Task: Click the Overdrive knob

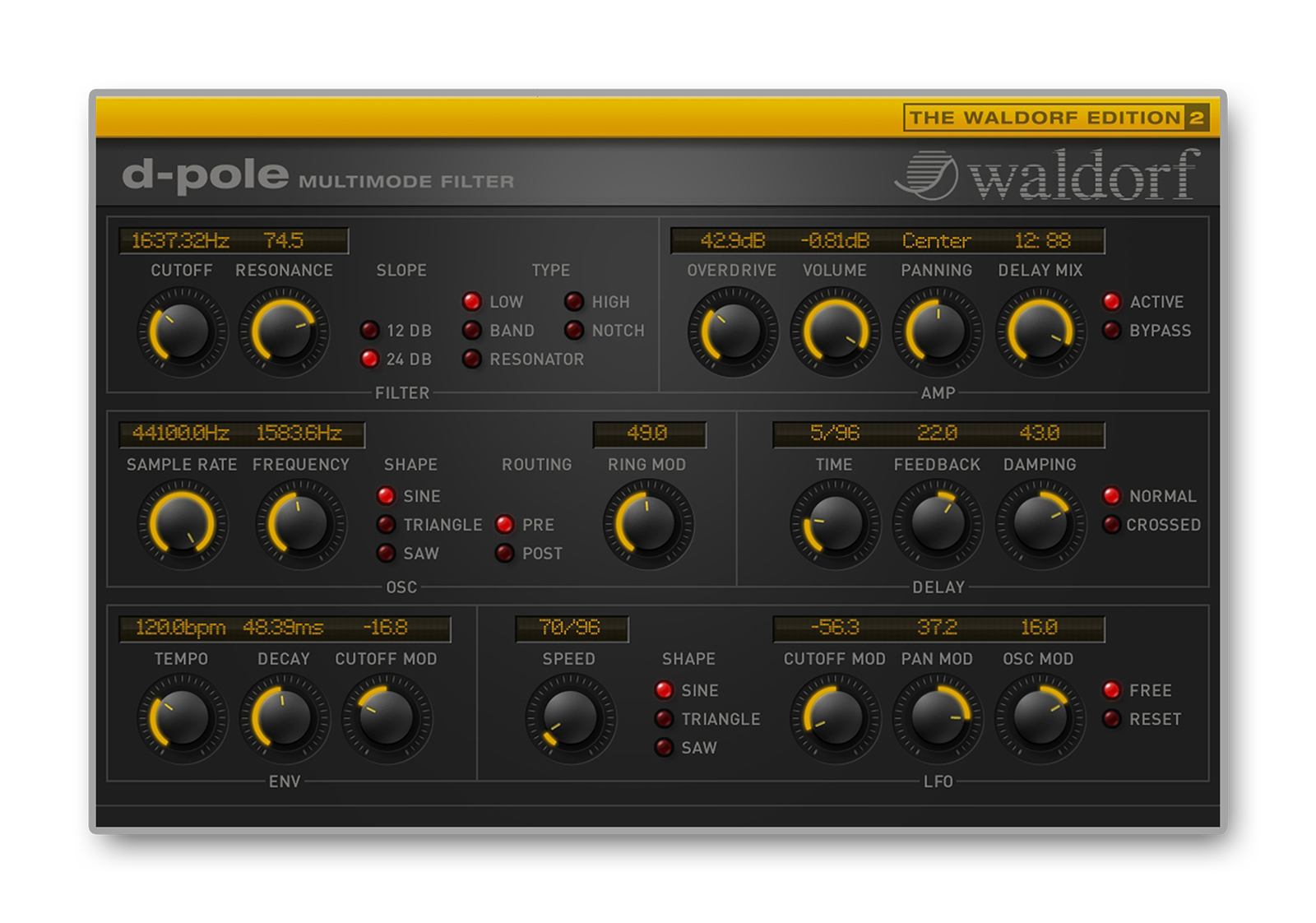Action: click(x=732, y=332)
